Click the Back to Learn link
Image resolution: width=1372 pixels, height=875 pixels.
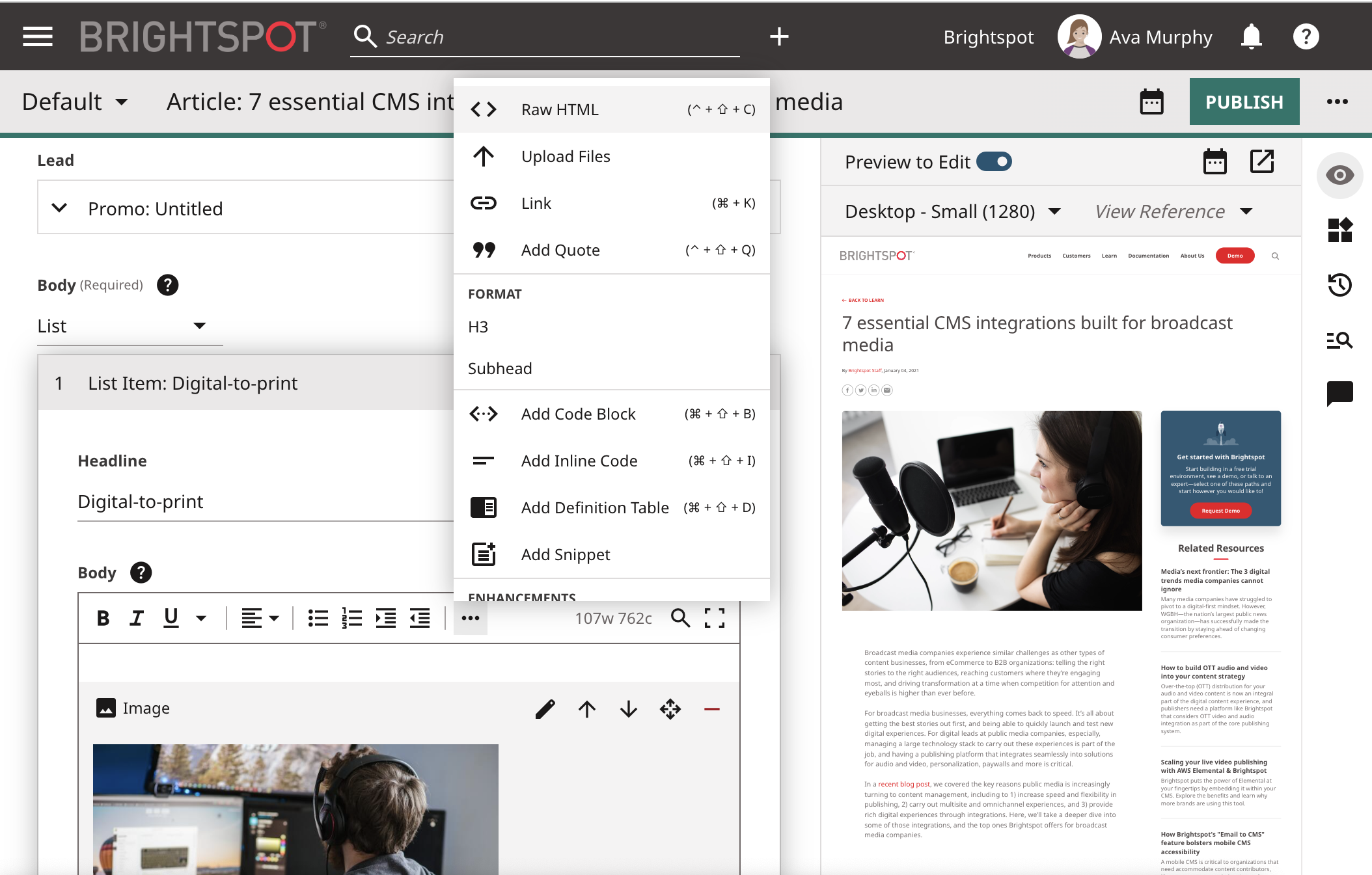coord(863,300)
